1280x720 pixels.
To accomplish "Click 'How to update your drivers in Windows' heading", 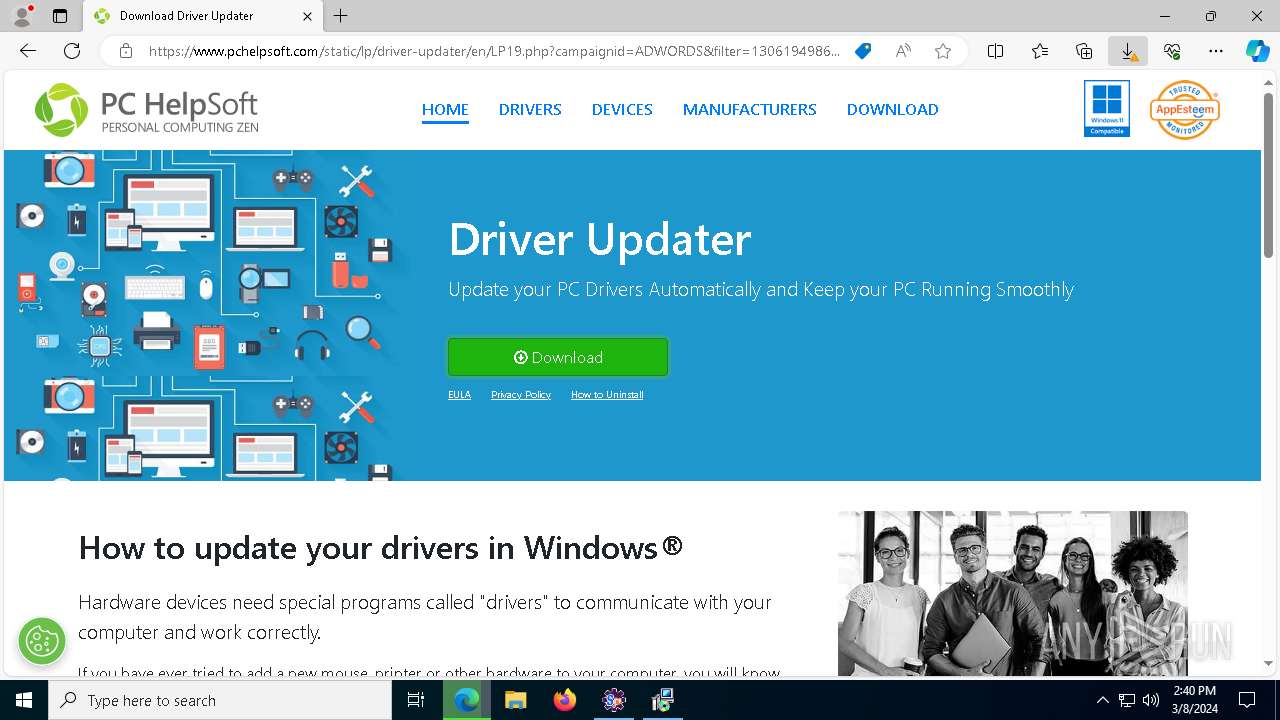I will [381, 548].
